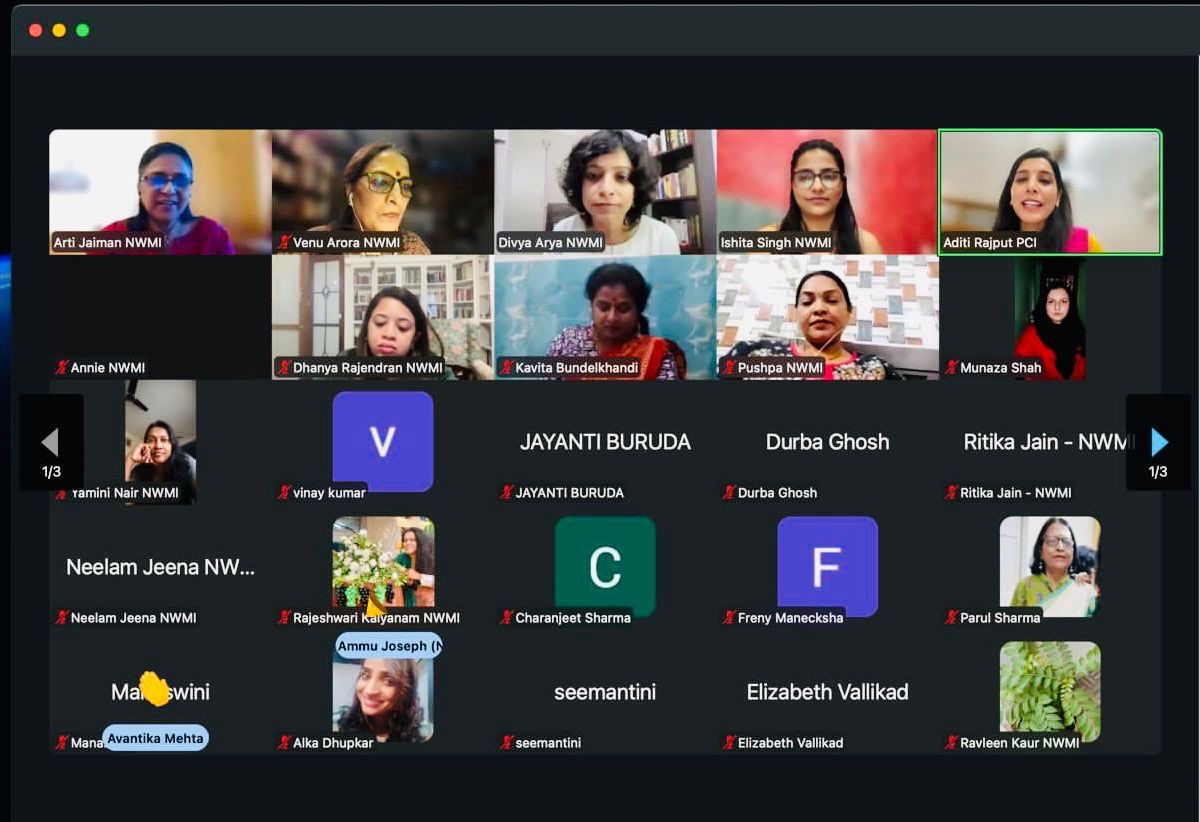Select Dhanya Rajendran NWMI video tile
The height and width of the screenshot is (822, 1200).
(x=382, y=317)
